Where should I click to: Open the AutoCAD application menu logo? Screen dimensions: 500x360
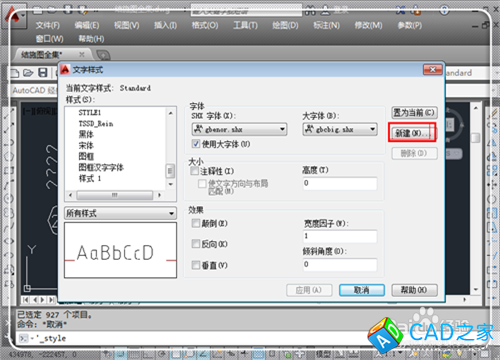[x=12, y=14]
